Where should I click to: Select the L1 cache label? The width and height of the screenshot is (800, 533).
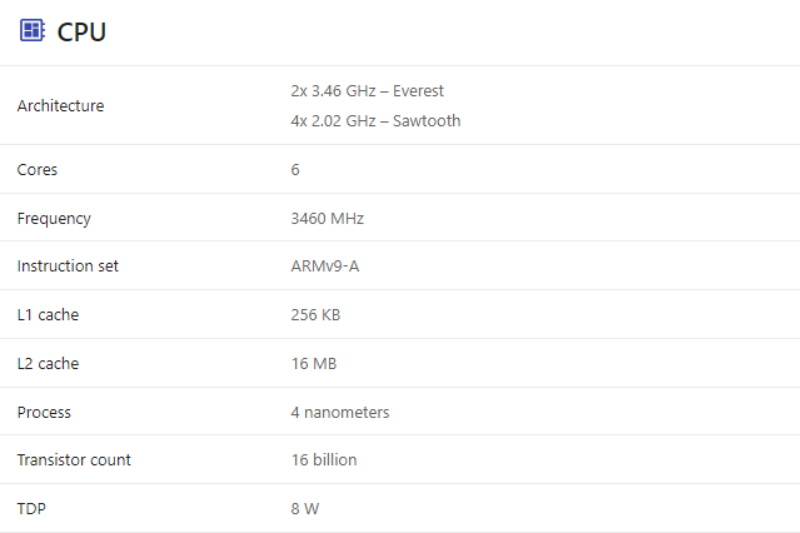pyautogui.click(x=48, y=315)
